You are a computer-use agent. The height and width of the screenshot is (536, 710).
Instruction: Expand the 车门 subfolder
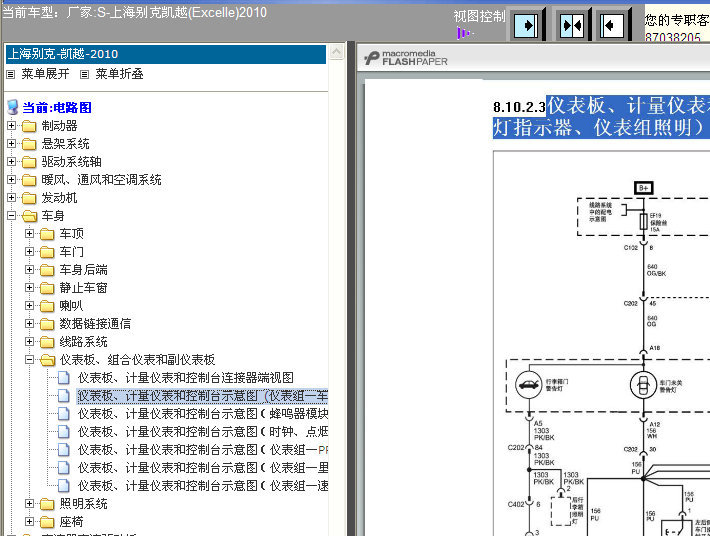29,252
